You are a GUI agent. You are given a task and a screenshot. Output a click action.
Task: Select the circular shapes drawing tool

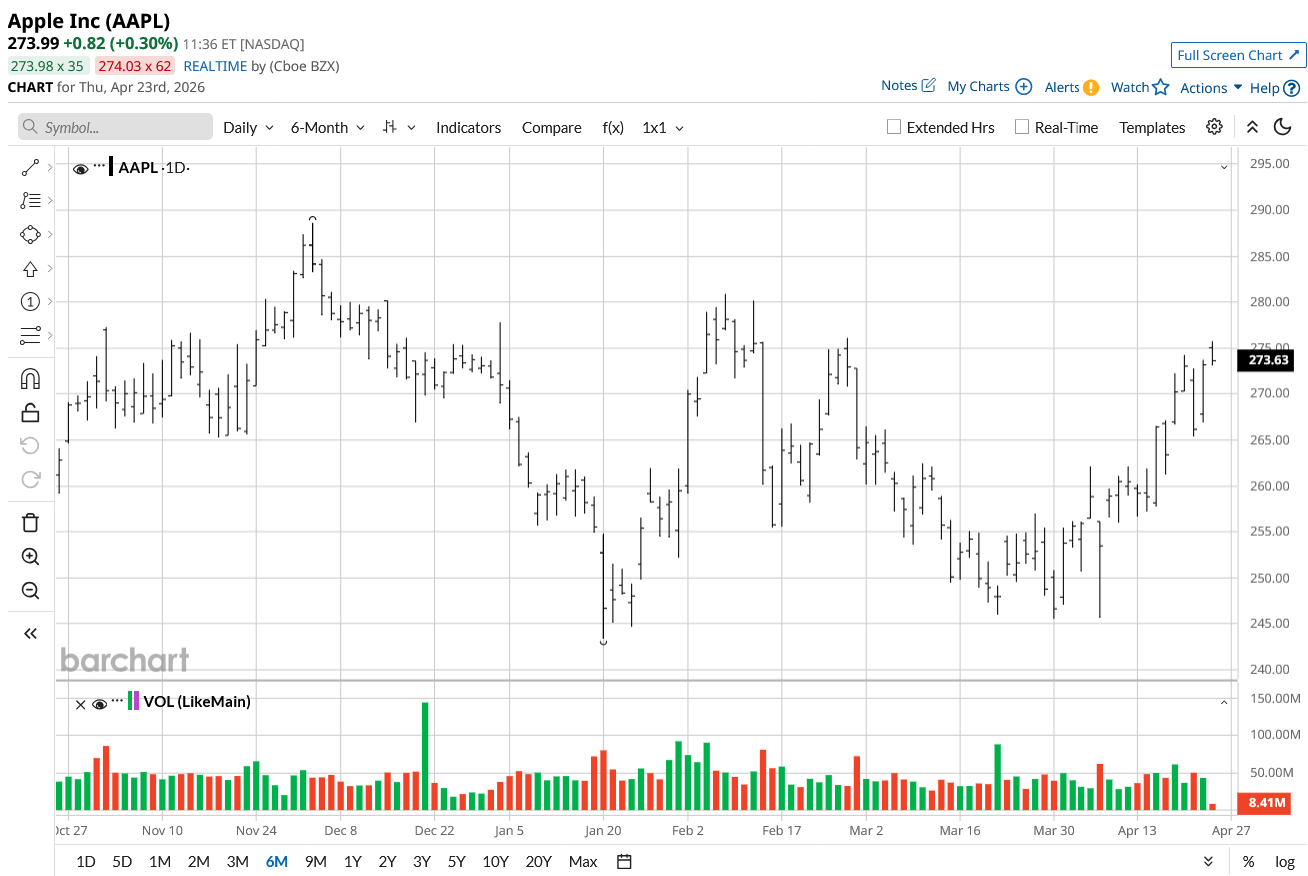pyautogui.click(x=30, y=234)
